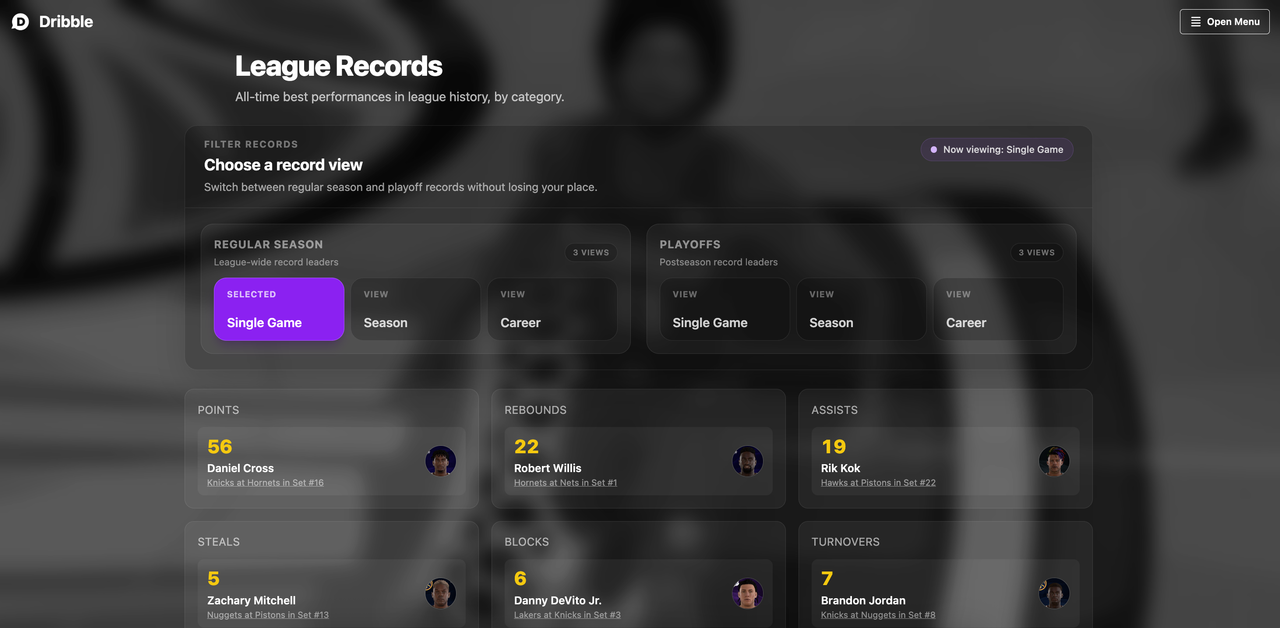Click the 5 steals record value

214,579
